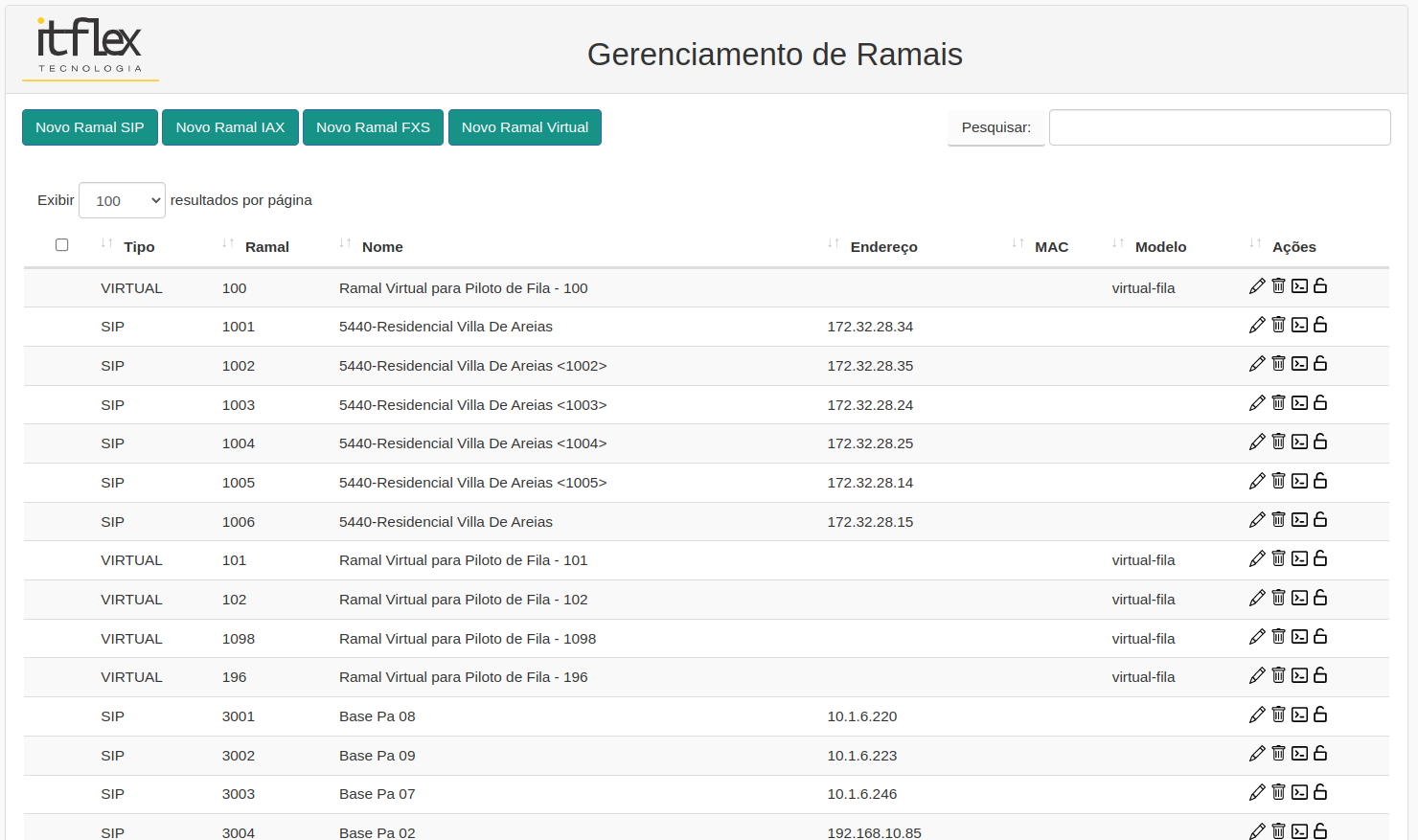
Task: Edit extension 100 with pencil icon
Action: pos(1257,286)
